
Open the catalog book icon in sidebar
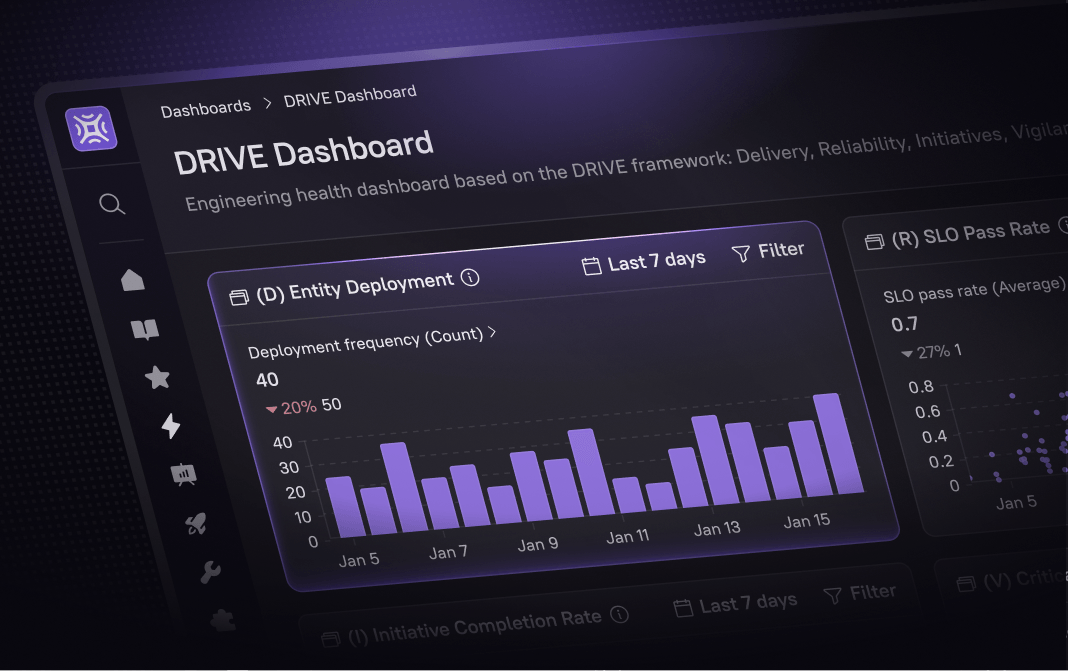pyautogui.click(x=145, y=330)
